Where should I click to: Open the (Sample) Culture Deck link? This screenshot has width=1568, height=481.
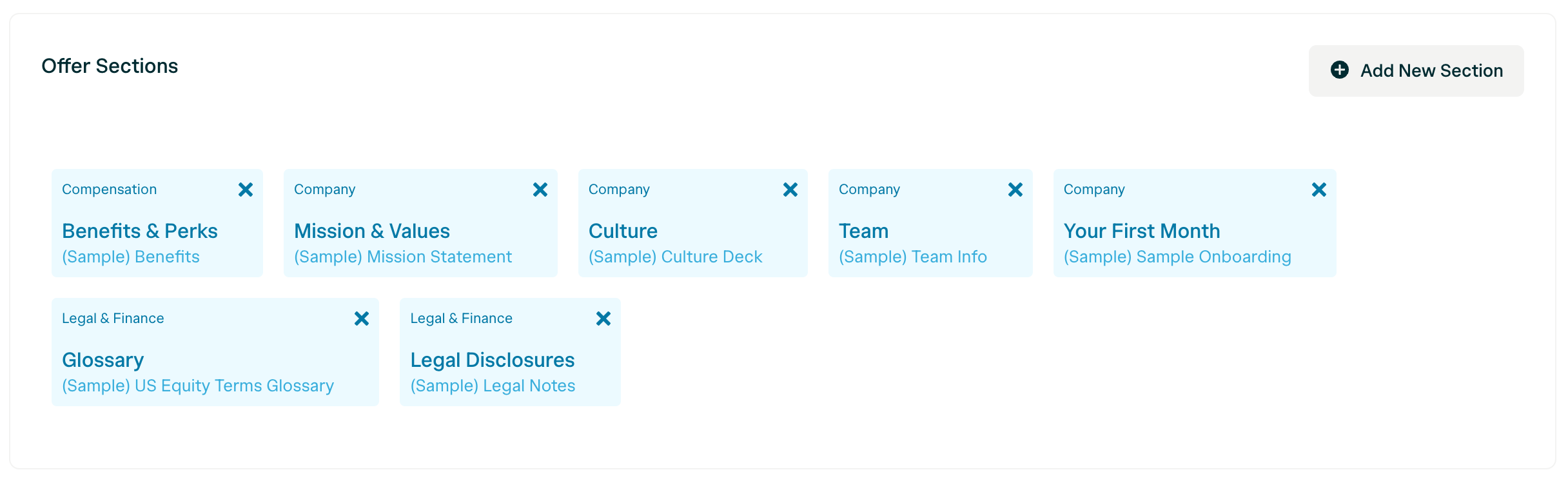click(676, 256)
